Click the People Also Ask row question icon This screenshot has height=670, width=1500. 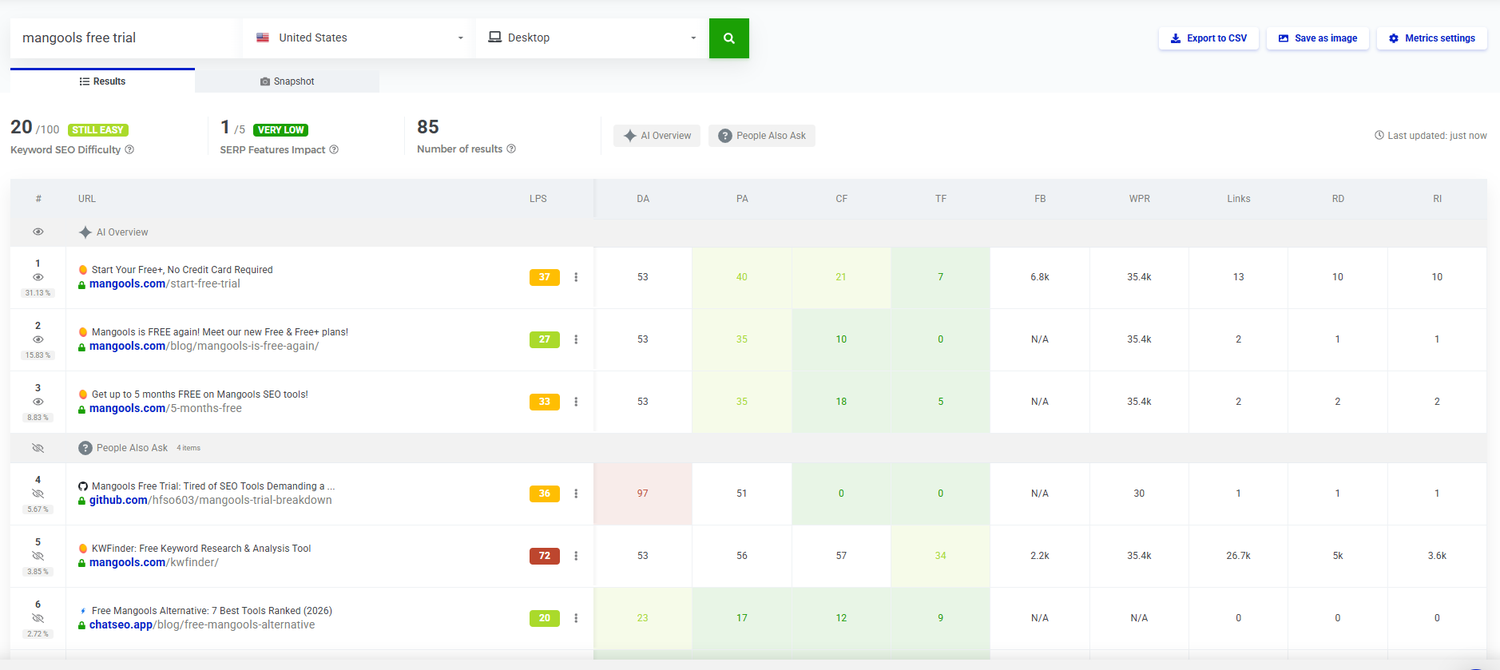point(85,448)
